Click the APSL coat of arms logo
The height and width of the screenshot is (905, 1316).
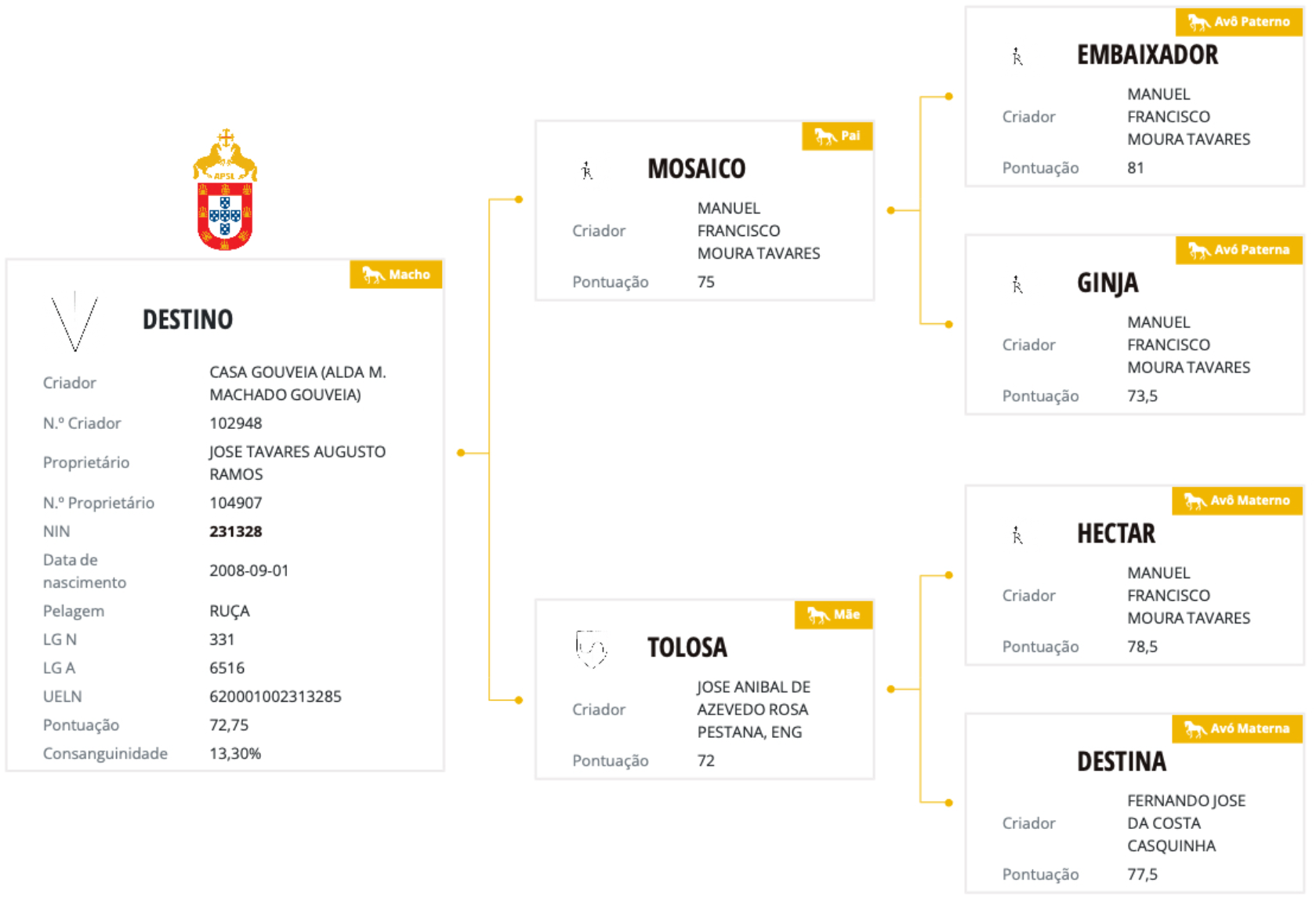tap(225, 190)
